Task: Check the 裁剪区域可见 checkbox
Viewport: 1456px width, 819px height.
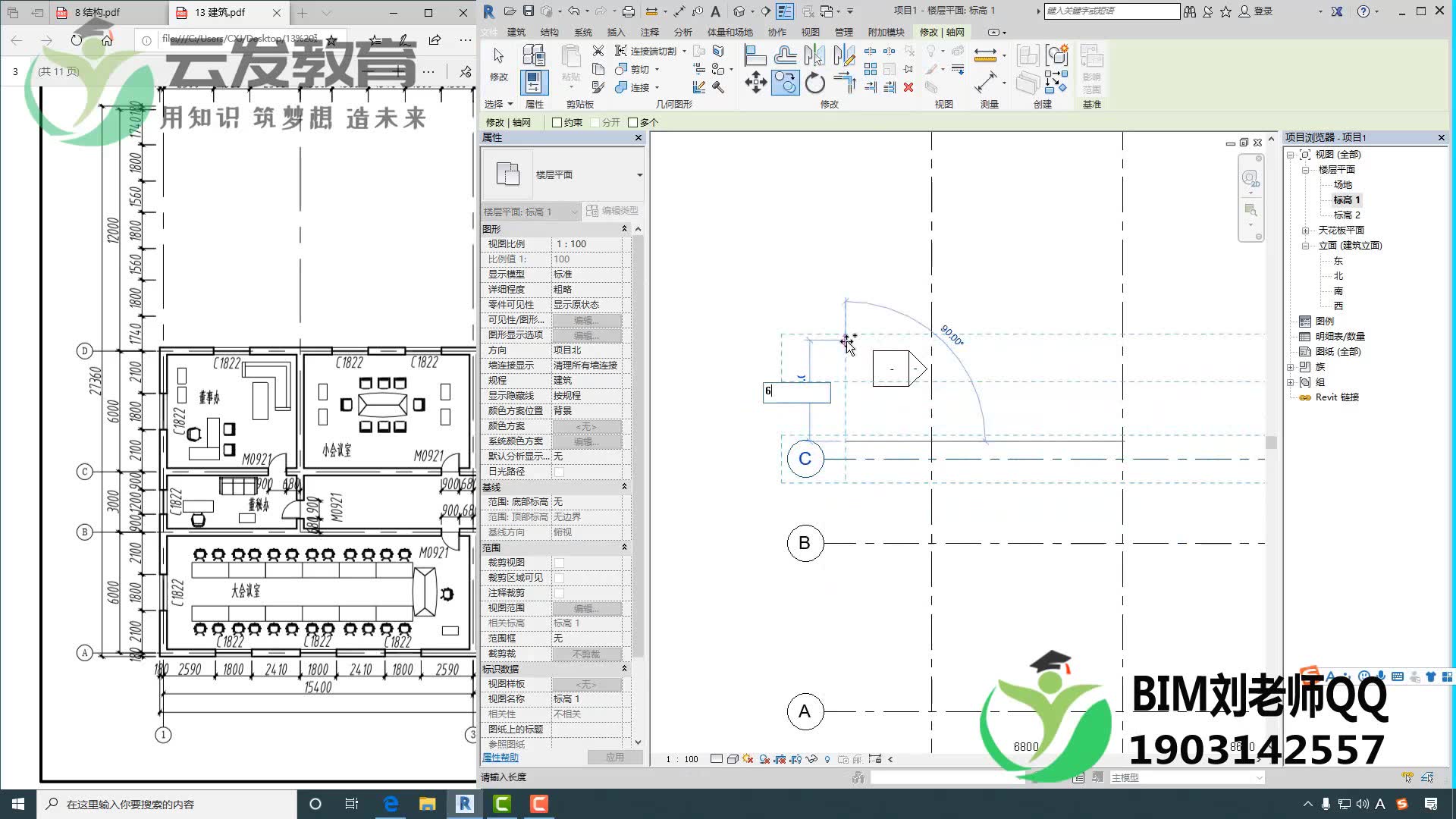Action: [559, 577]
